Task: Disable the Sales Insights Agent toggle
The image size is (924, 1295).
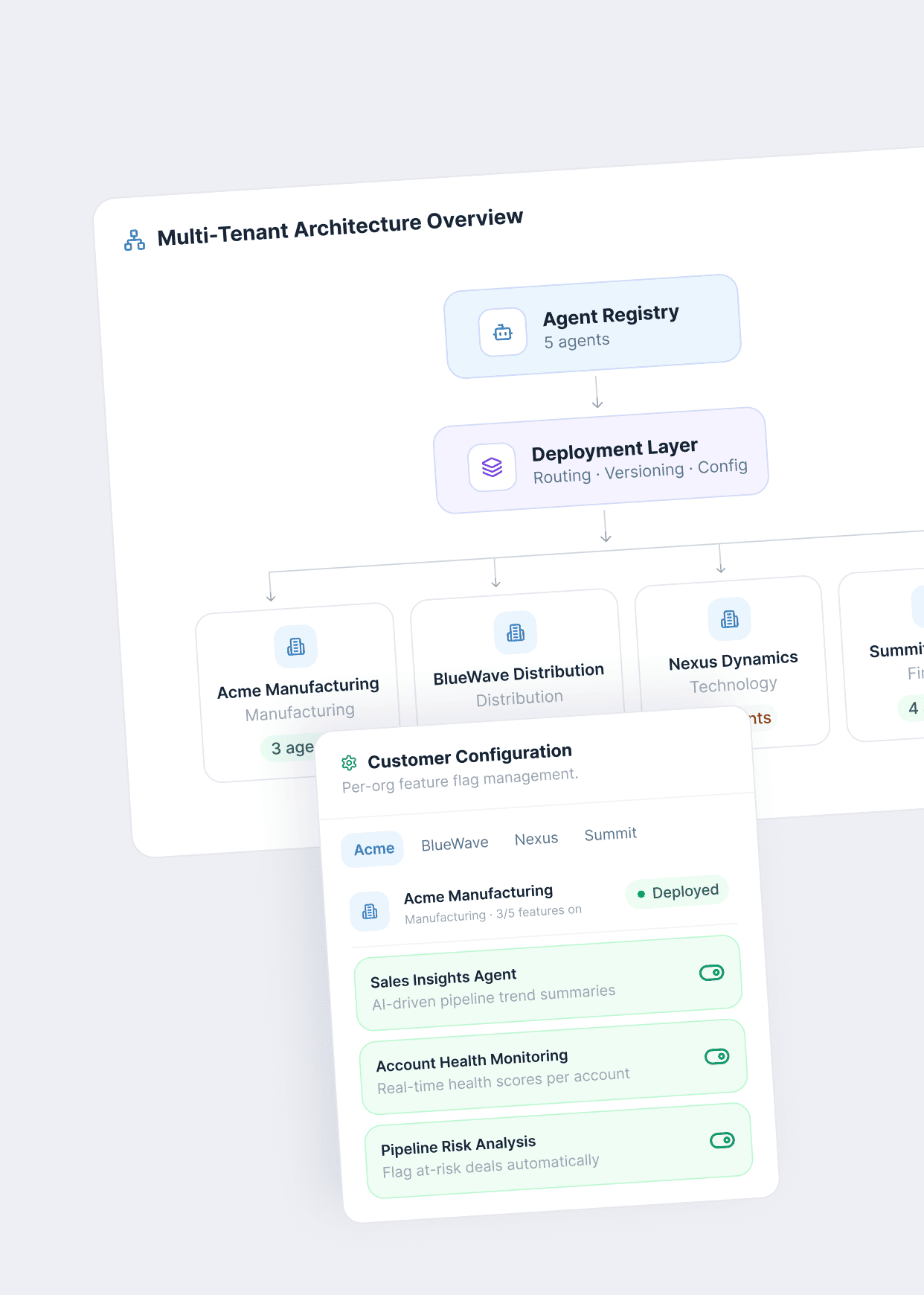Action: (711, 973)
